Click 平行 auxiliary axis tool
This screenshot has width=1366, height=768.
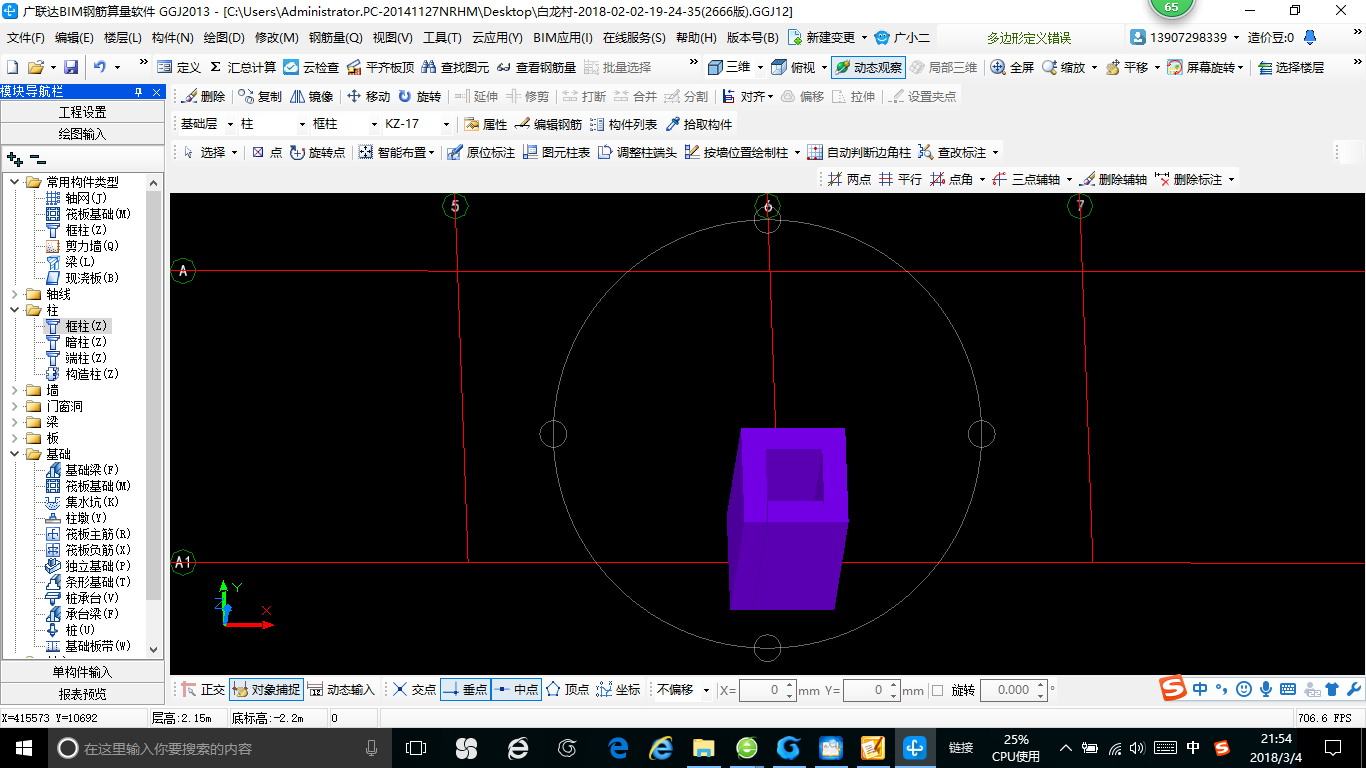(x=900, y=179)
